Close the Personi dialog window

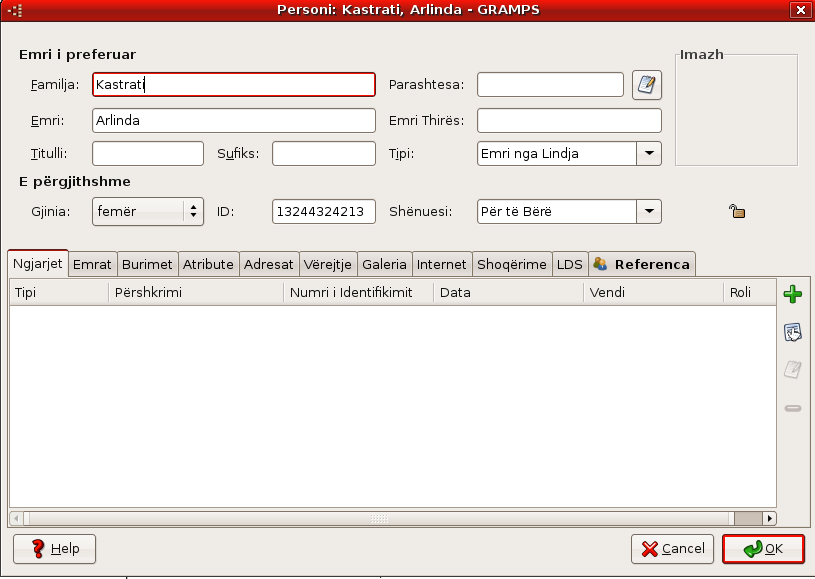coord(800,10)
